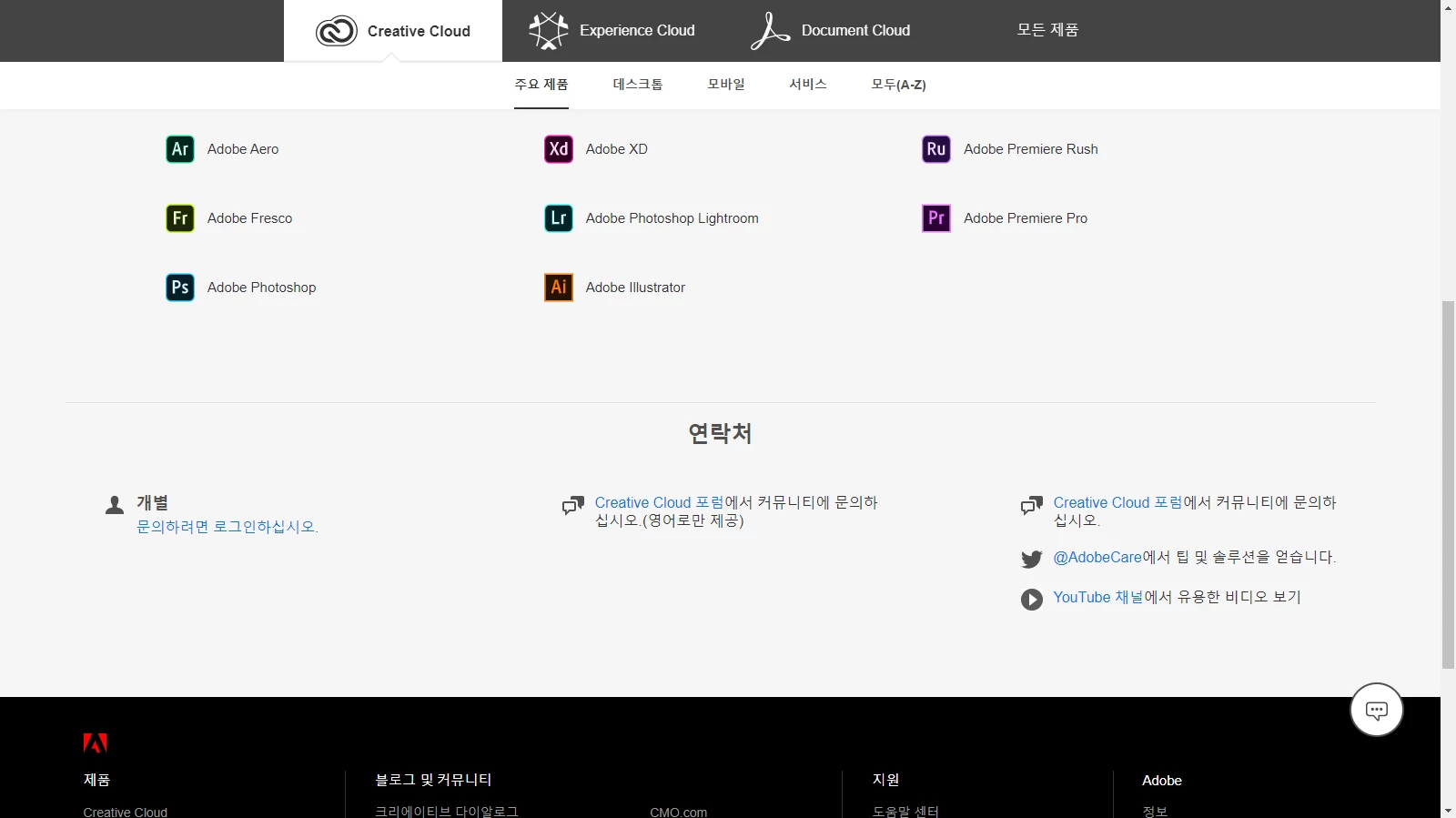Viewport: 1456px width, 818px height.
Task: Click the forum icon before '(영어로만 제공)' text
Action: tap(572, 506)
